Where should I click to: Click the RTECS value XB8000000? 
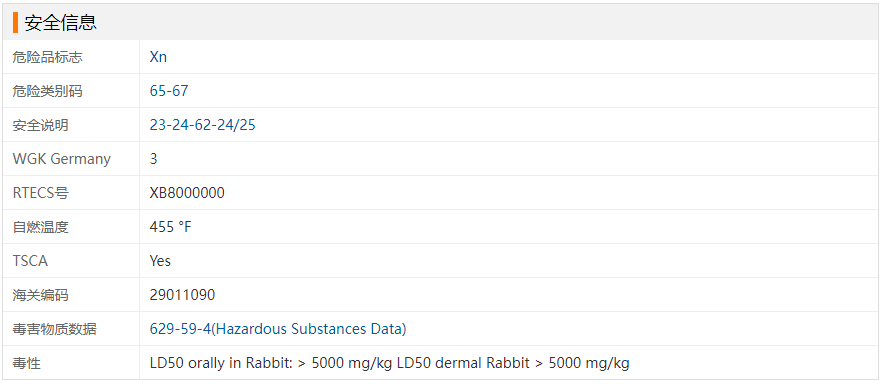187,193
